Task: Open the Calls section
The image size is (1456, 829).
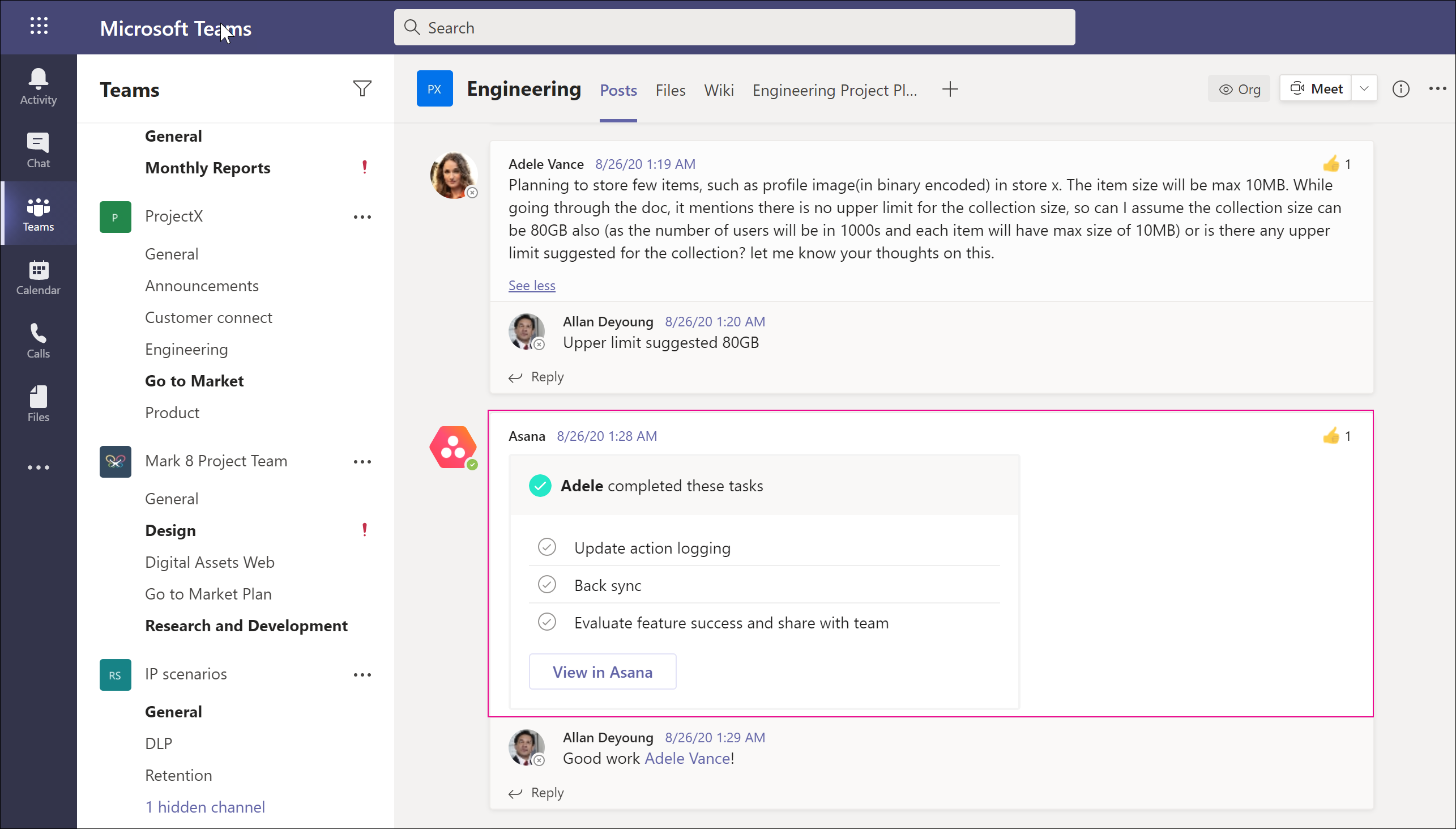Action: tap(38, 340)
